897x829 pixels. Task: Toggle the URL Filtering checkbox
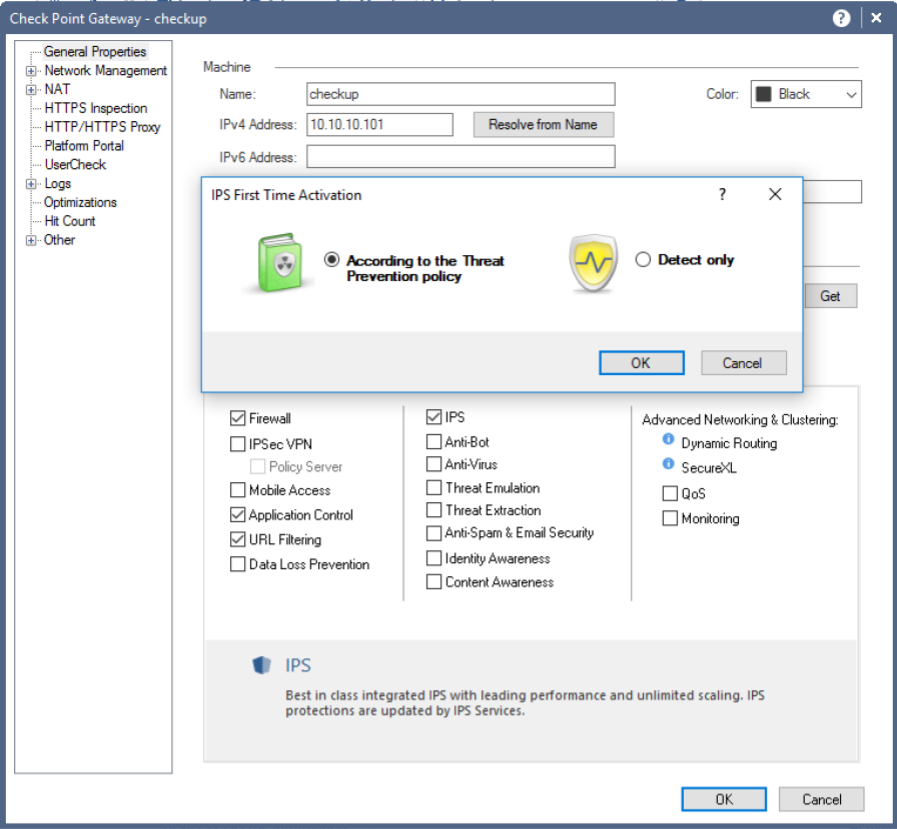[x=237, y=539]
